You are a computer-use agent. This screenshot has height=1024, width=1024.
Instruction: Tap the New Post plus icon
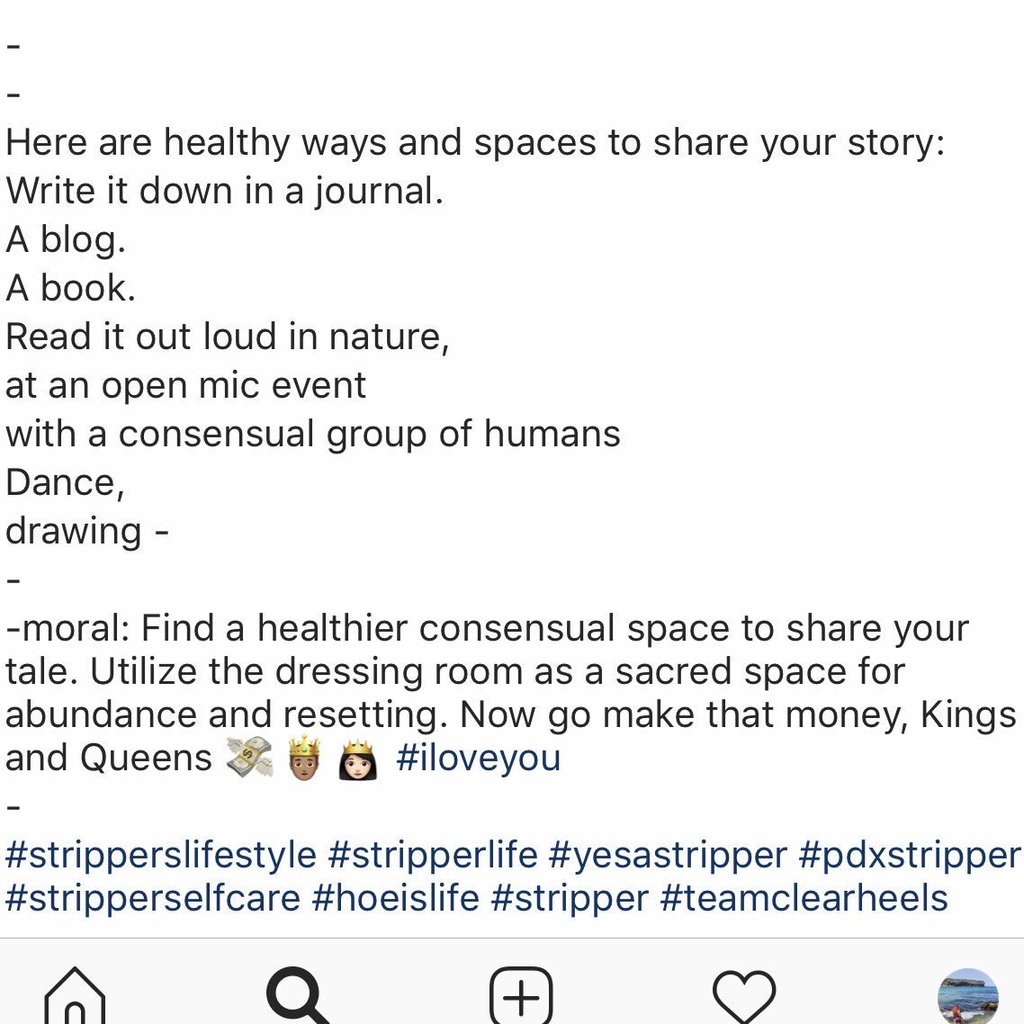click(521, 997)
